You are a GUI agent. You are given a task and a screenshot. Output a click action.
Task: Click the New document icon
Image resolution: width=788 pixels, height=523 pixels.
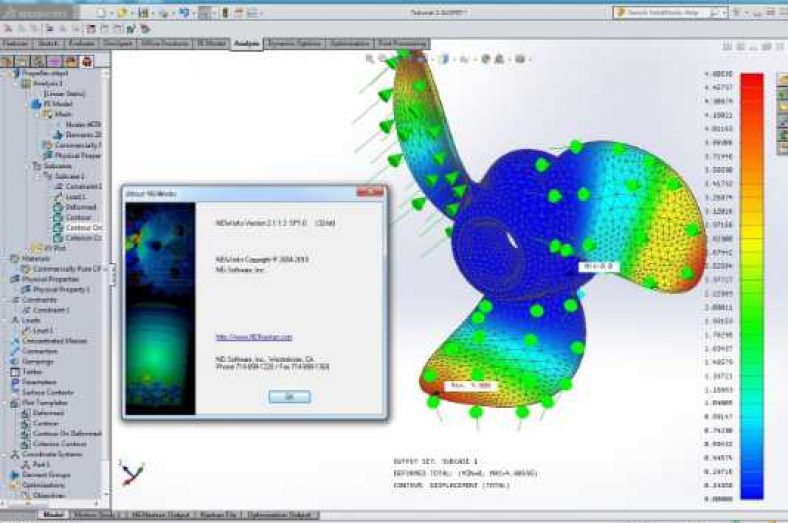click(101, 13)
